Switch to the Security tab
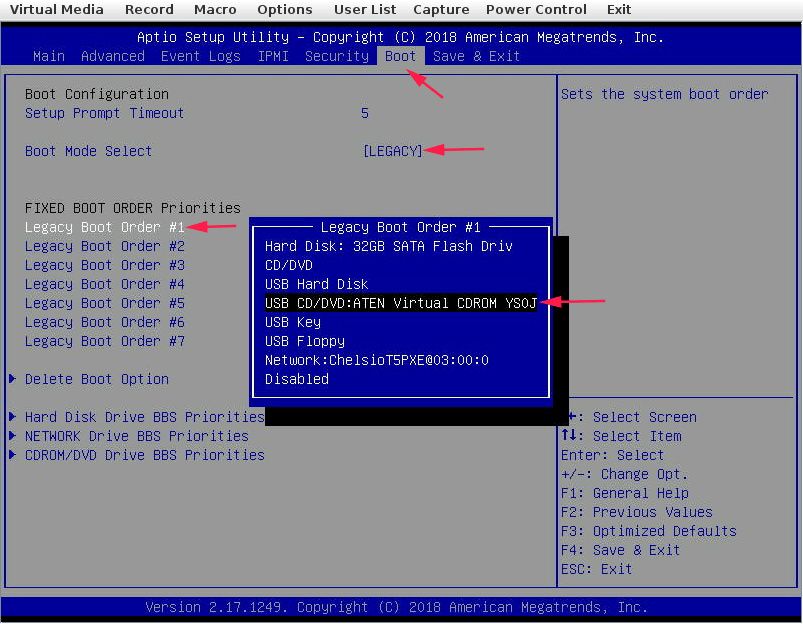The height and width of the screenshot is (624, 803). (336, 56)
